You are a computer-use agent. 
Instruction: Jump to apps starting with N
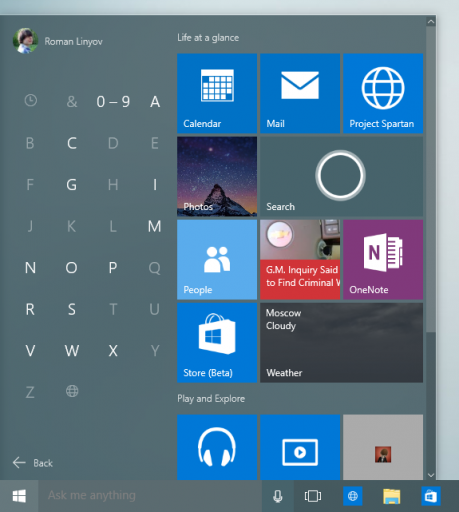[30, 268]
